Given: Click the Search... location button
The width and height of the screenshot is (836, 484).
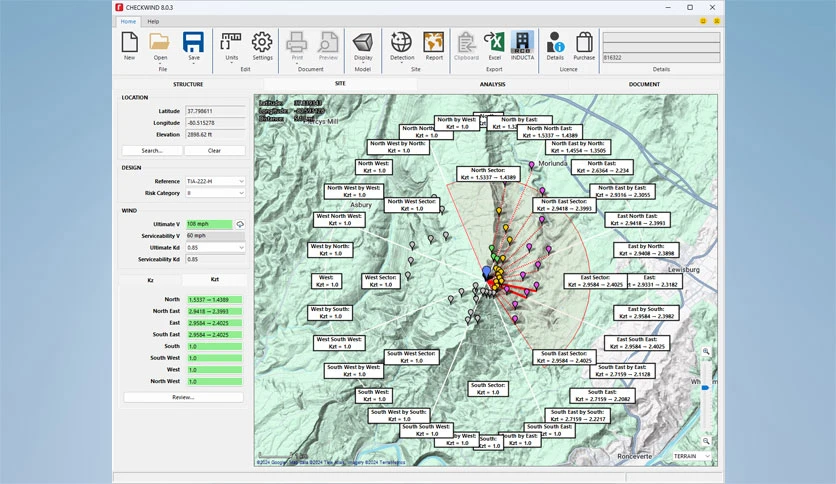Looking at the screenshot, I should coord(152,151).
